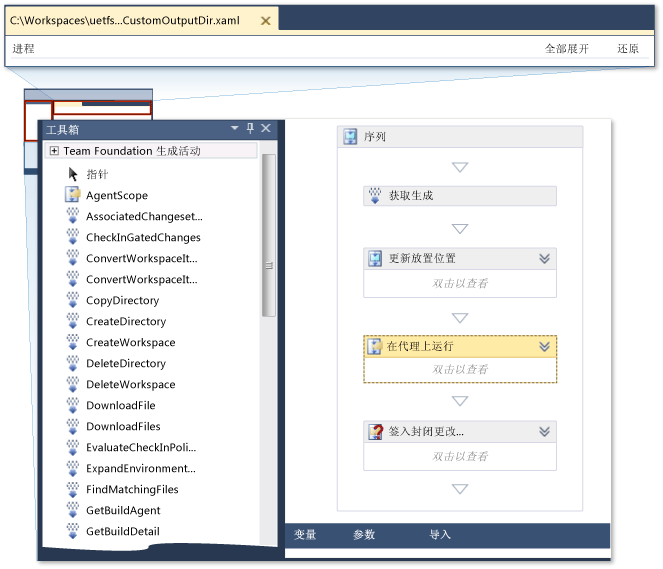
Task: Click the DownloadFiles activity icon
Action: [73, 426]
